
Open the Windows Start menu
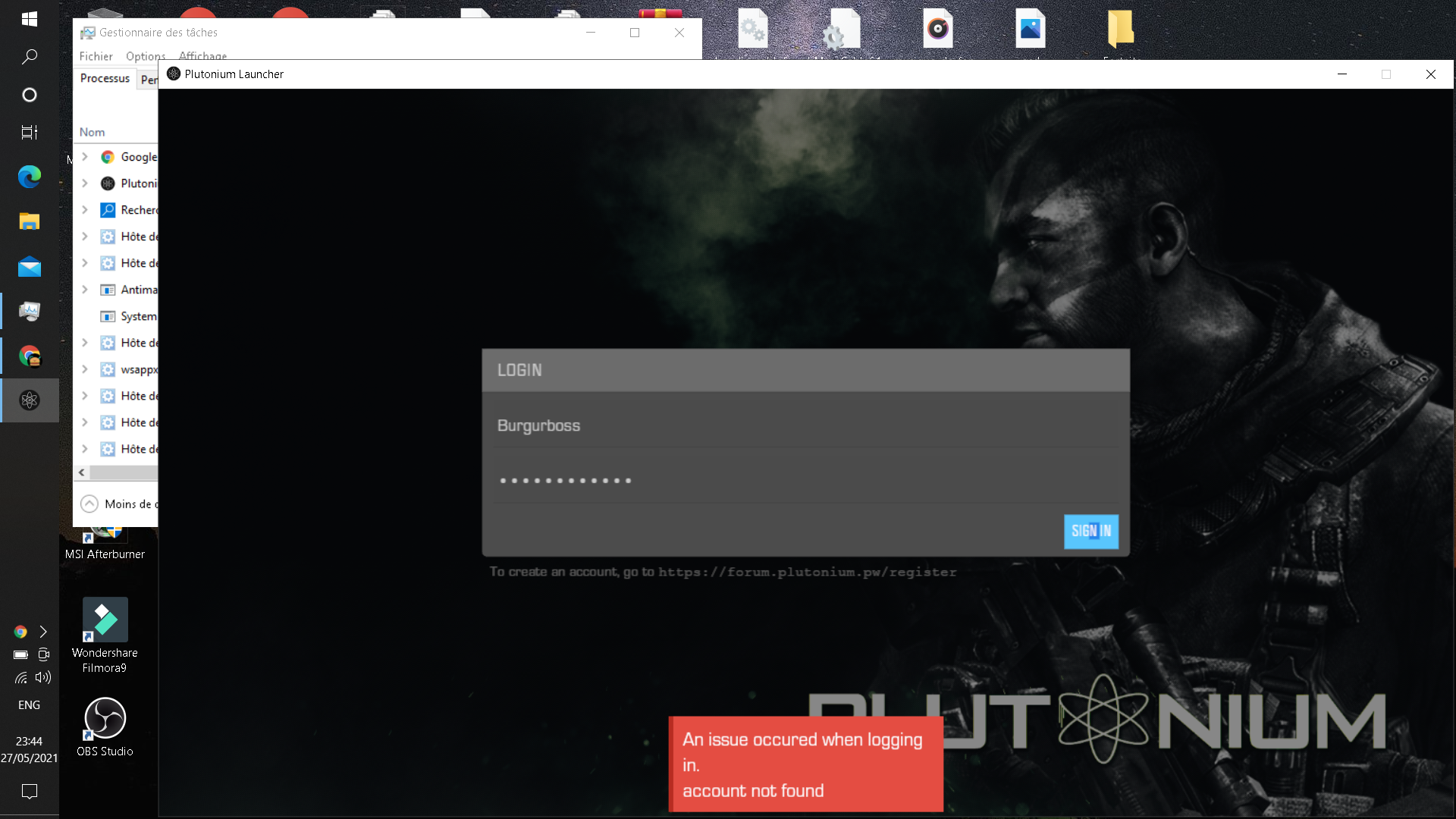point(30,19)
